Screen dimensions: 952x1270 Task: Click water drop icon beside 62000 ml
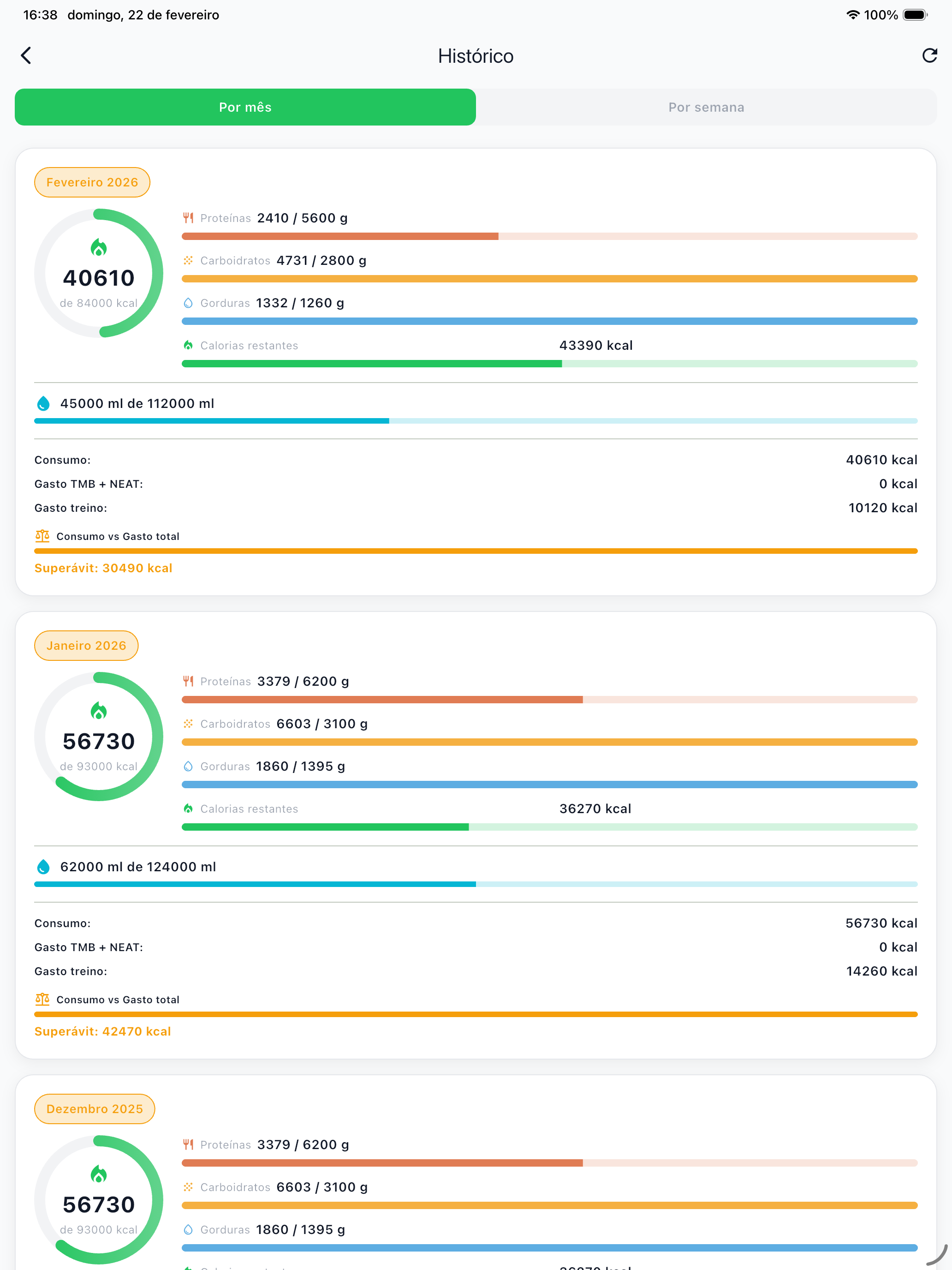point(43,867)
